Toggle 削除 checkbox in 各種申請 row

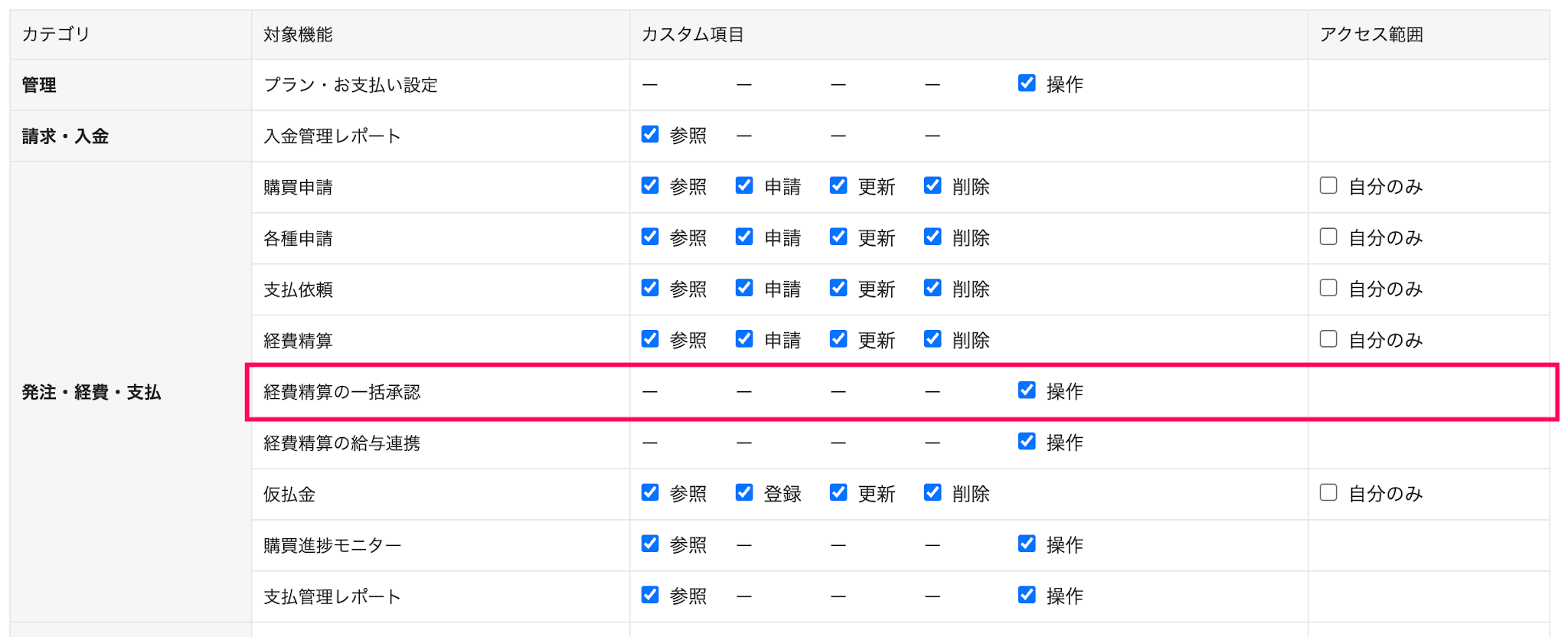933,237
